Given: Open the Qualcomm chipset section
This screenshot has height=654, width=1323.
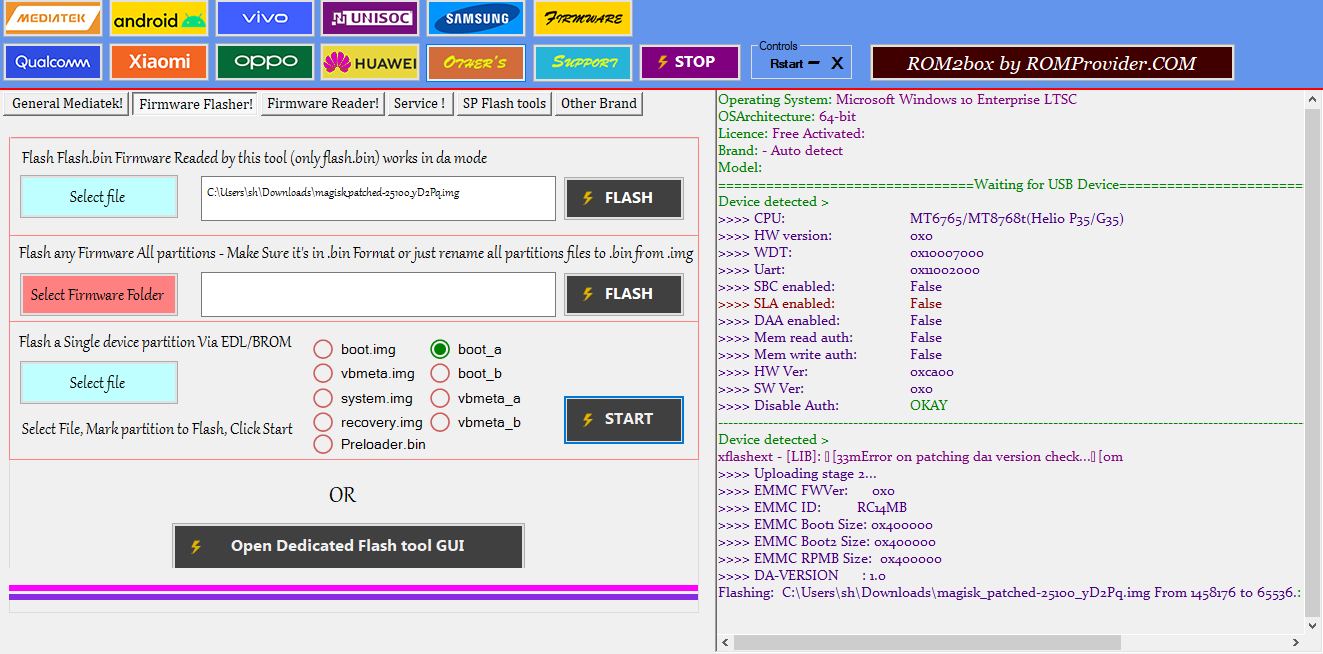Looking at the screenshot, I should click(x=52, y=62).
